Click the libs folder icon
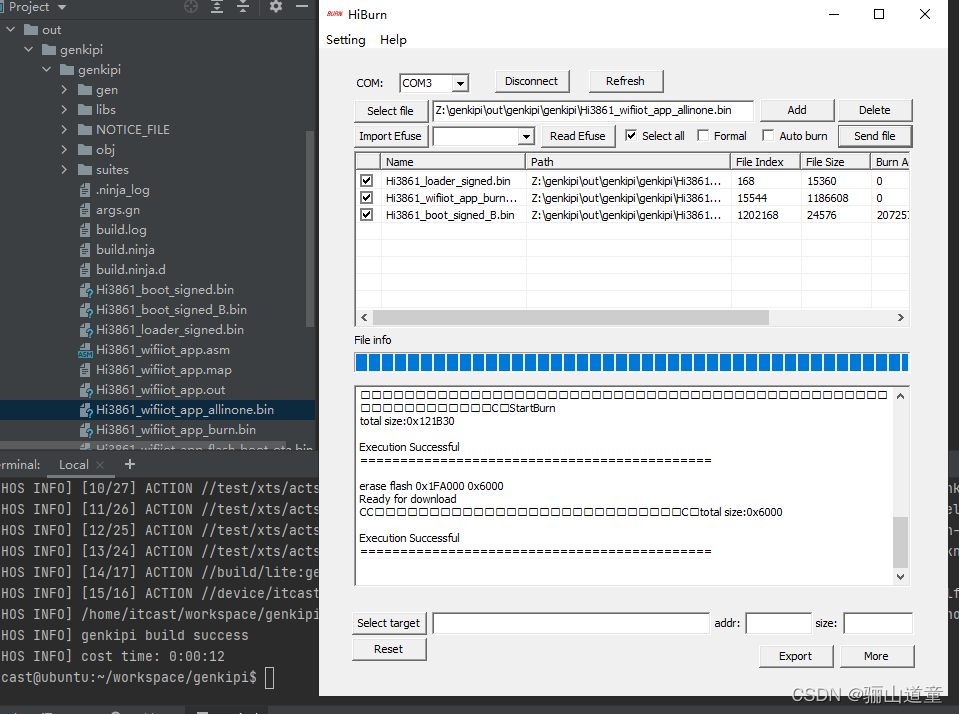This screenshot has width=959, height=714. tap(85, 110)
